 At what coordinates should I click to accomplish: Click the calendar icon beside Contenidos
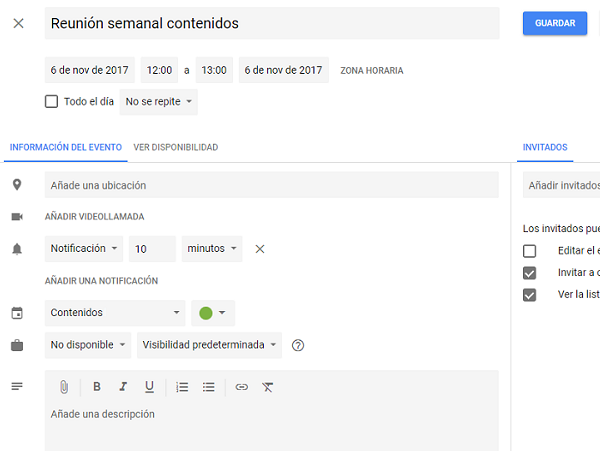17,313
